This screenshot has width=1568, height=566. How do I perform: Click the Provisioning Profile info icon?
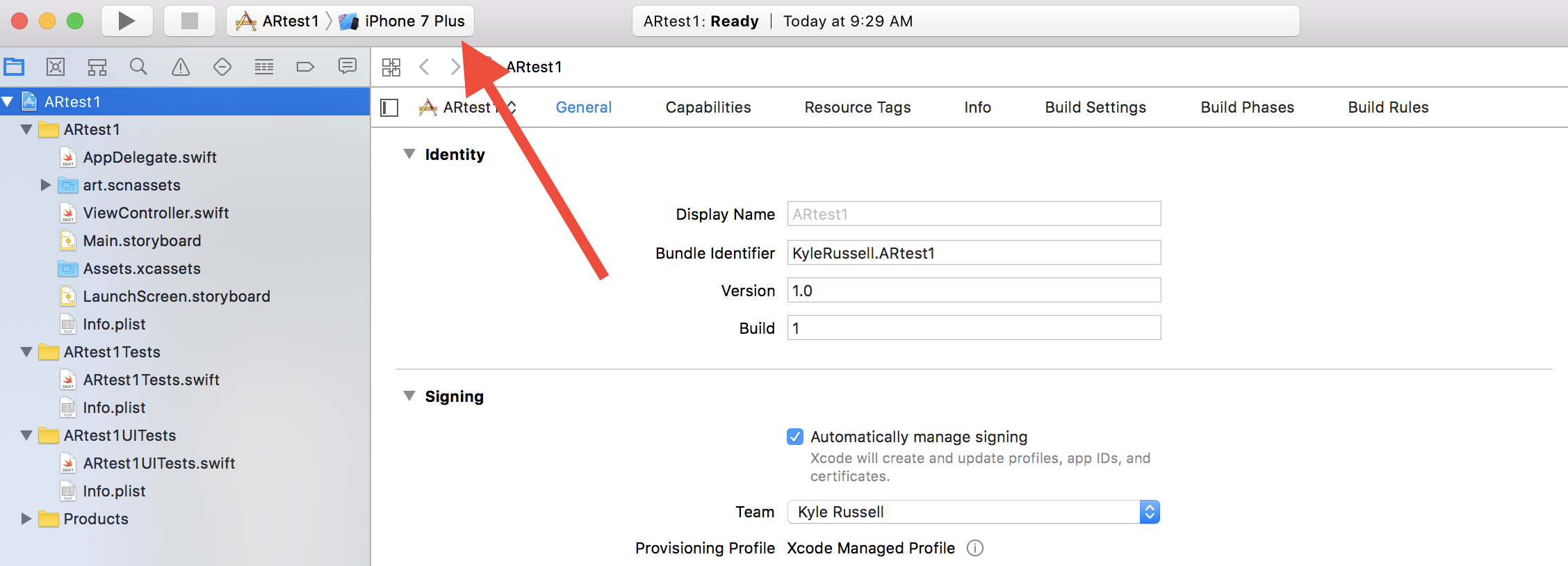click(975, 548)
